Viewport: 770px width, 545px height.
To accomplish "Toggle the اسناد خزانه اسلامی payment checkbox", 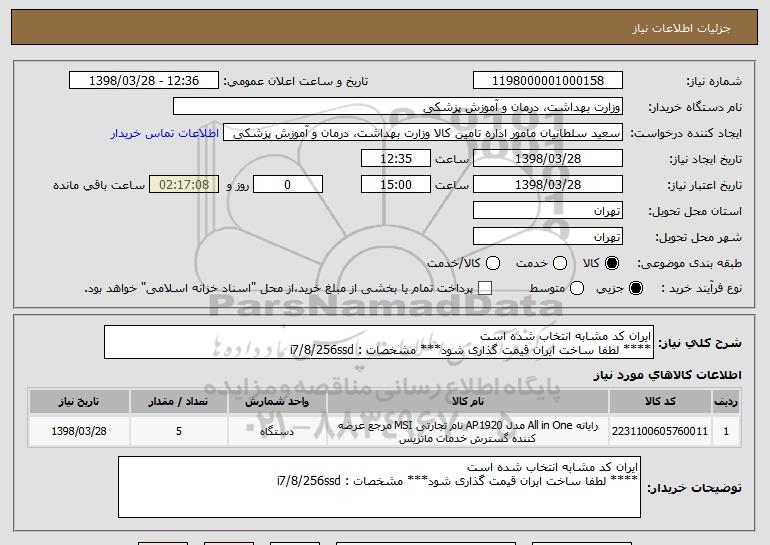I will [x=485, y=288].
